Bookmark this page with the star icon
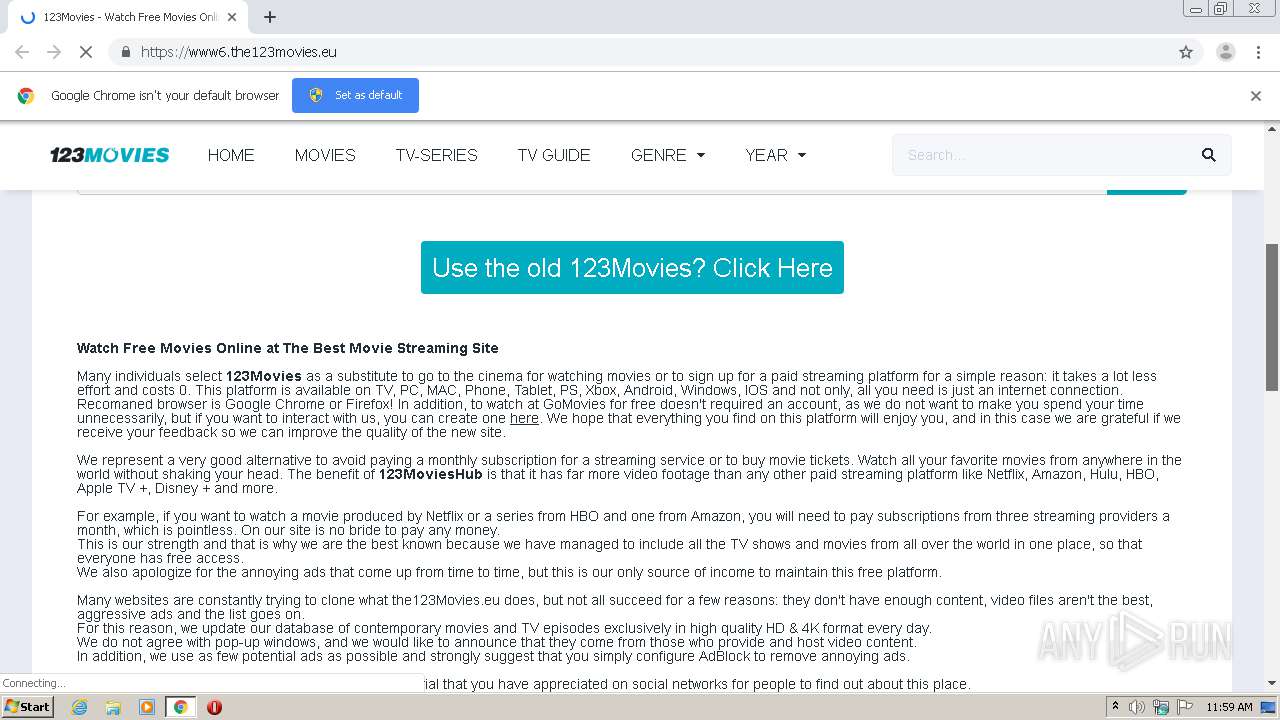The width and height of the screenshot is (1280, 720). [1186, 52]
